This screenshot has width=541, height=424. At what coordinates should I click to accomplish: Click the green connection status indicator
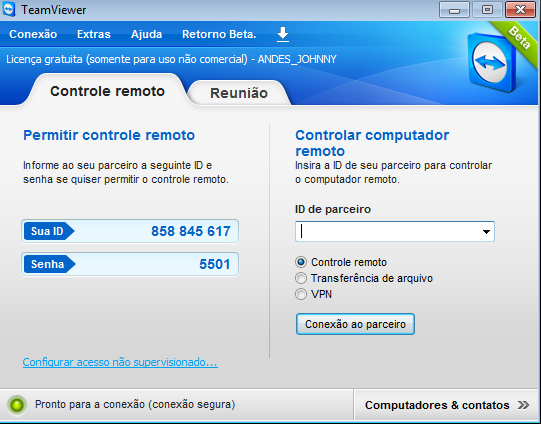17,405
